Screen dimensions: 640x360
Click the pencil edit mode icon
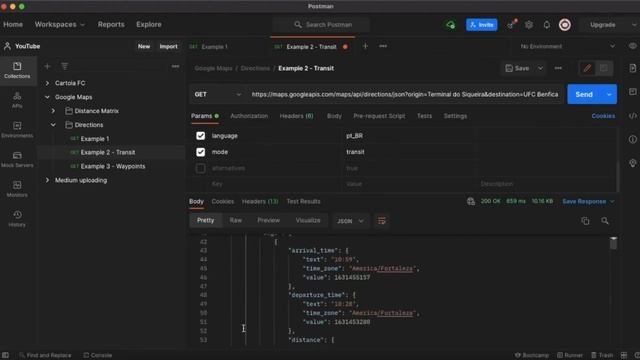pyautogui.click(x=587, y=68)
